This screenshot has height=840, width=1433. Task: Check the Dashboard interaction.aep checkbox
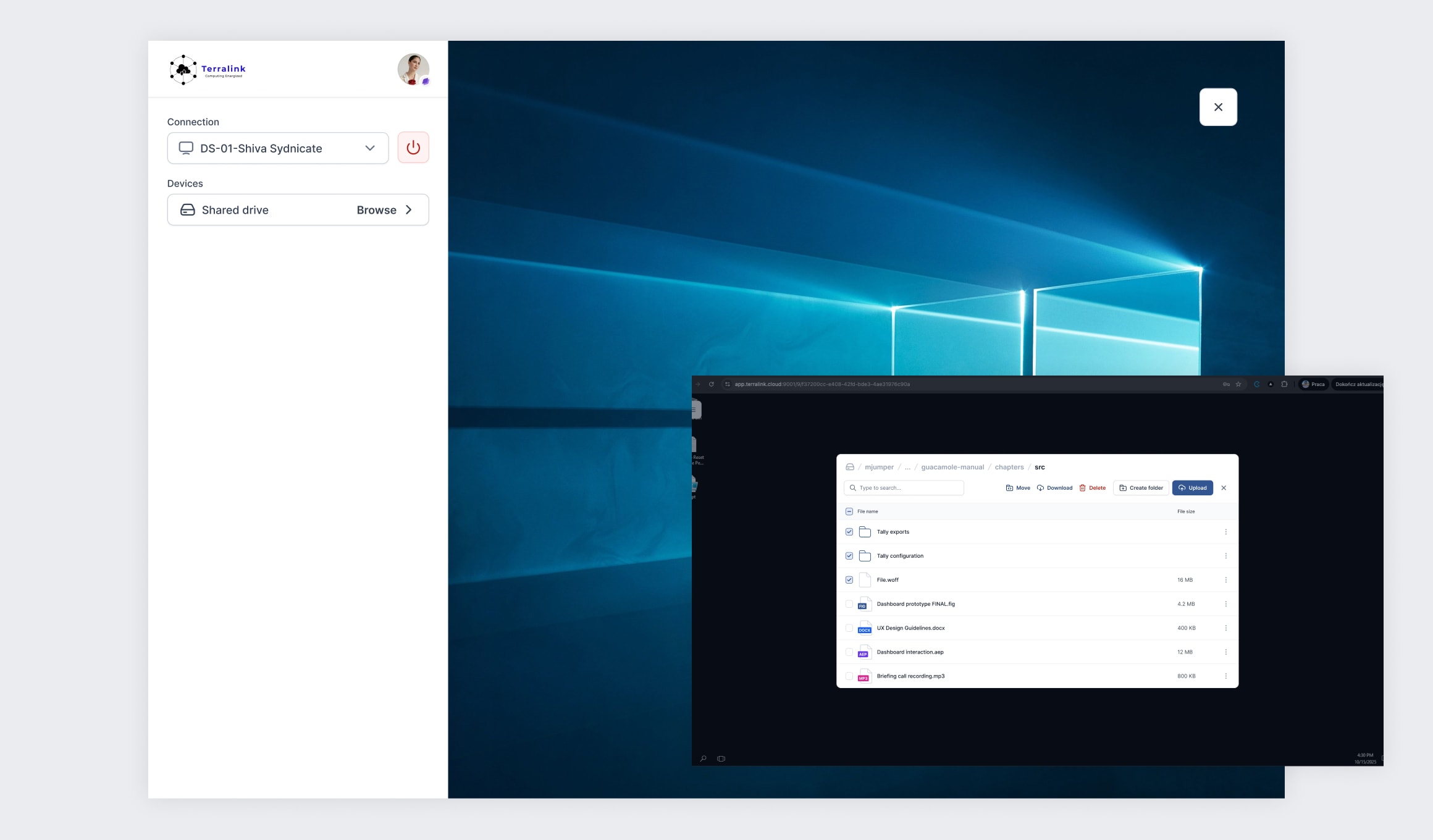849,652
